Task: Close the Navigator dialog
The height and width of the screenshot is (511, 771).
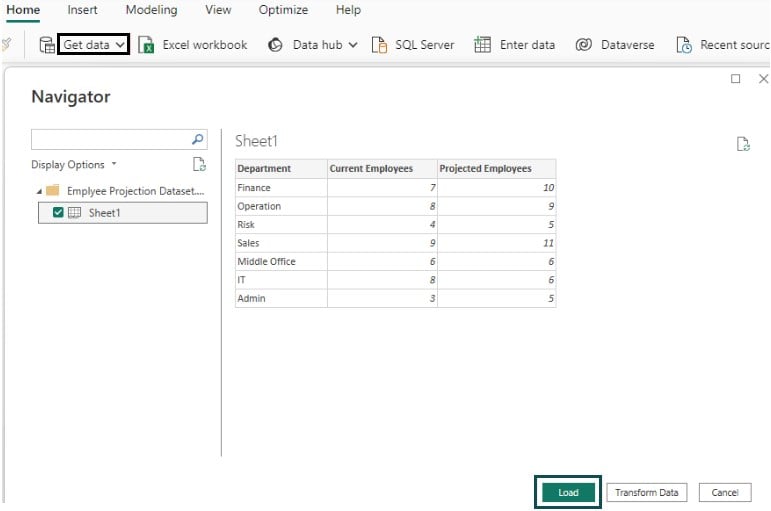Action: 764,79
